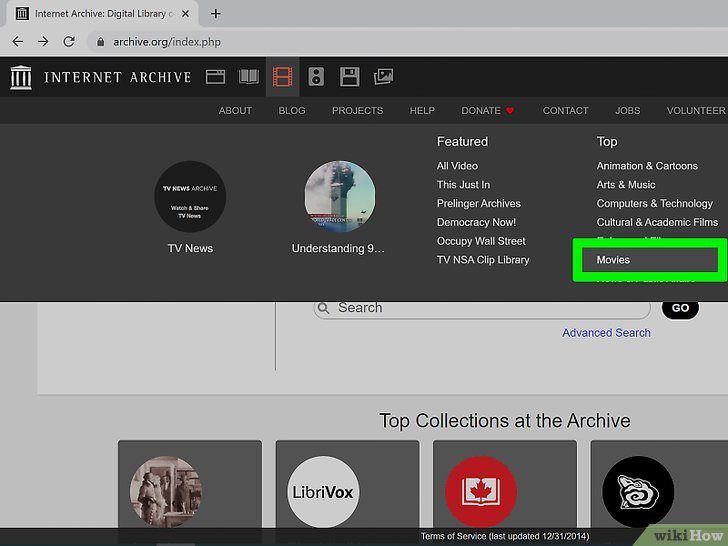Open the Computers & Technology link
Viewport: 728px width, 546px height.
click(x=655, y=203)
